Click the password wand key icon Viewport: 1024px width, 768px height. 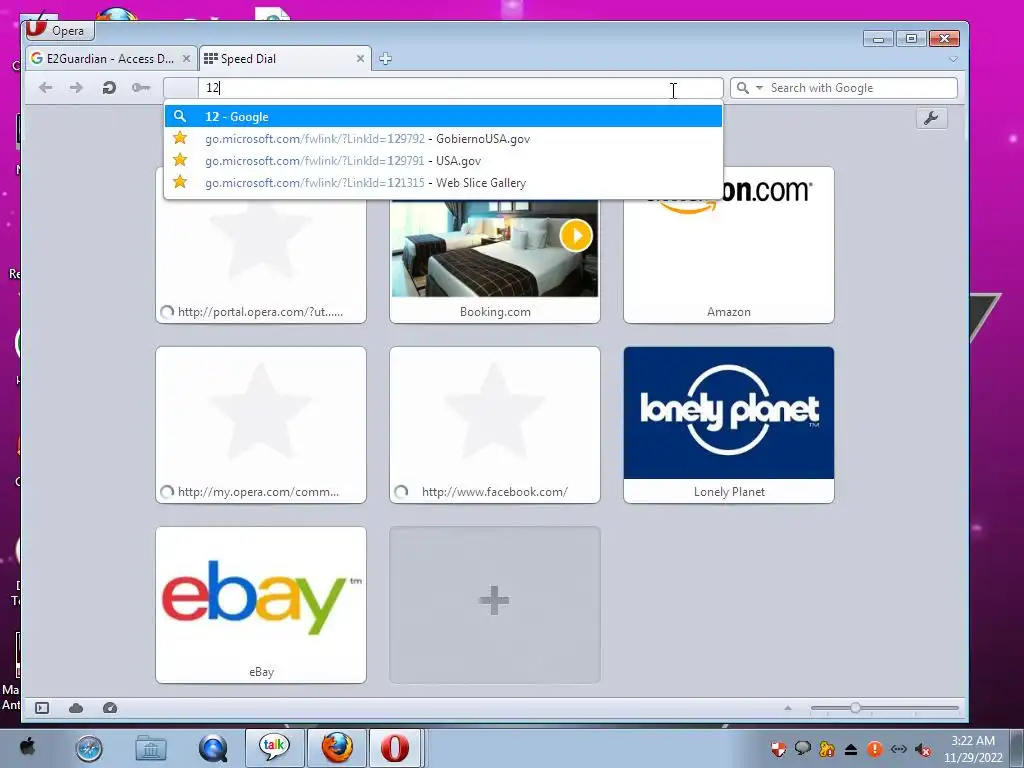click(141, 88)
